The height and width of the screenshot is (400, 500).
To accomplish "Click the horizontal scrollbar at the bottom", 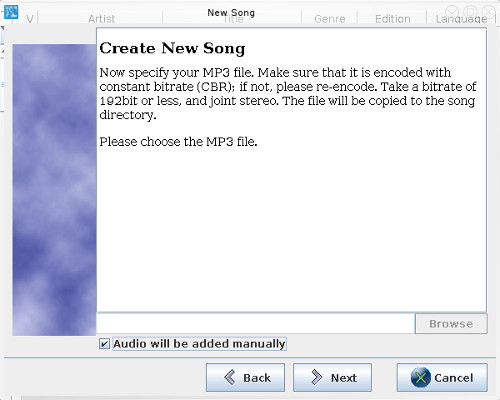I will pos(260,398).
